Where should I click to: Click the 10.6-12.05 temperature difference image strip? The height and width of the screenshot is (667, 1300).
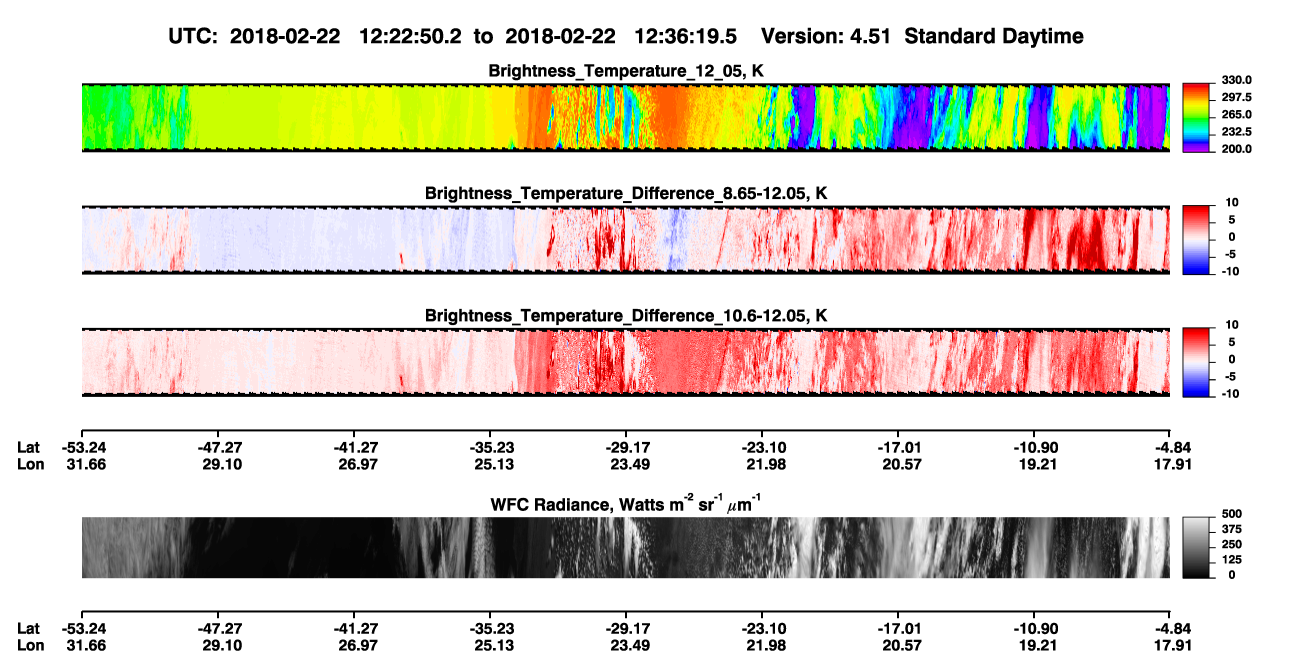tap(625, 362)
